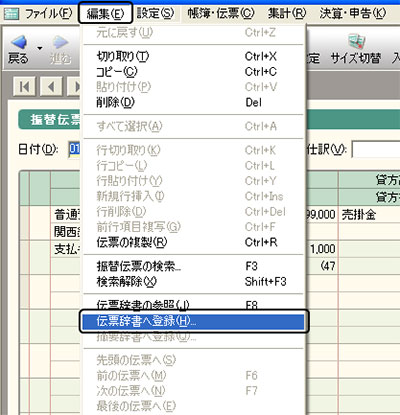Click the application icon beside ファイル
This screenshot has width=400, height=415.
point(11,14)
